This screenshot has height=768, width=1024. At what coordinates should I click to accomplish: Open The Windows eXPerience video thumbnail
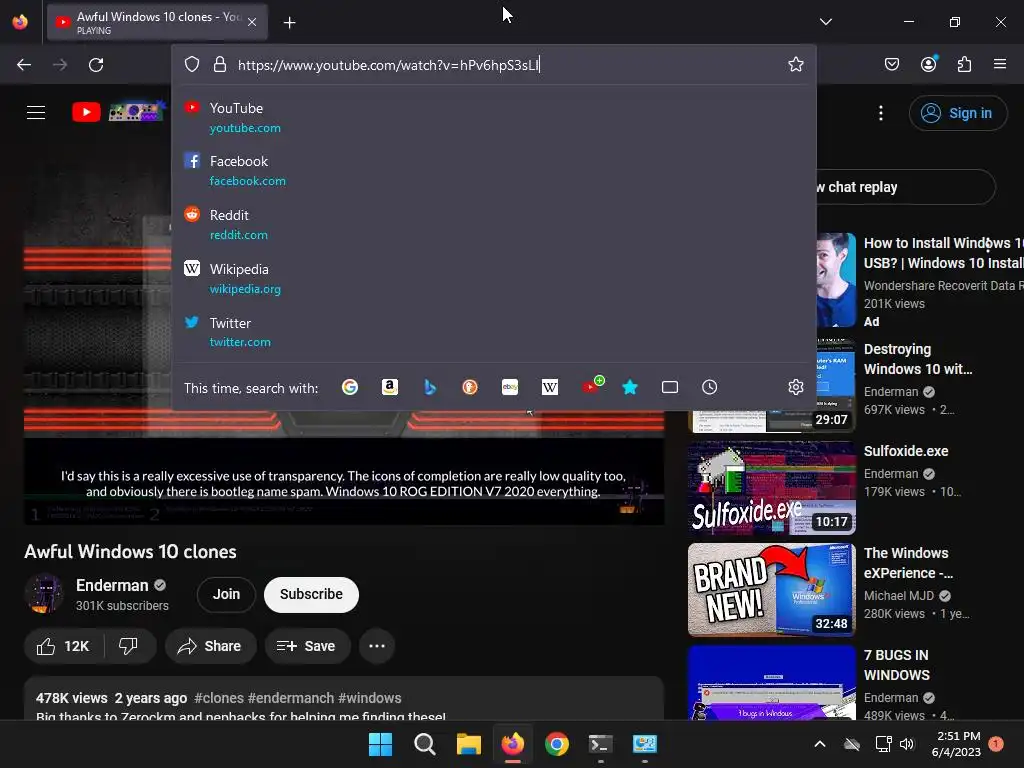point(771,590)
